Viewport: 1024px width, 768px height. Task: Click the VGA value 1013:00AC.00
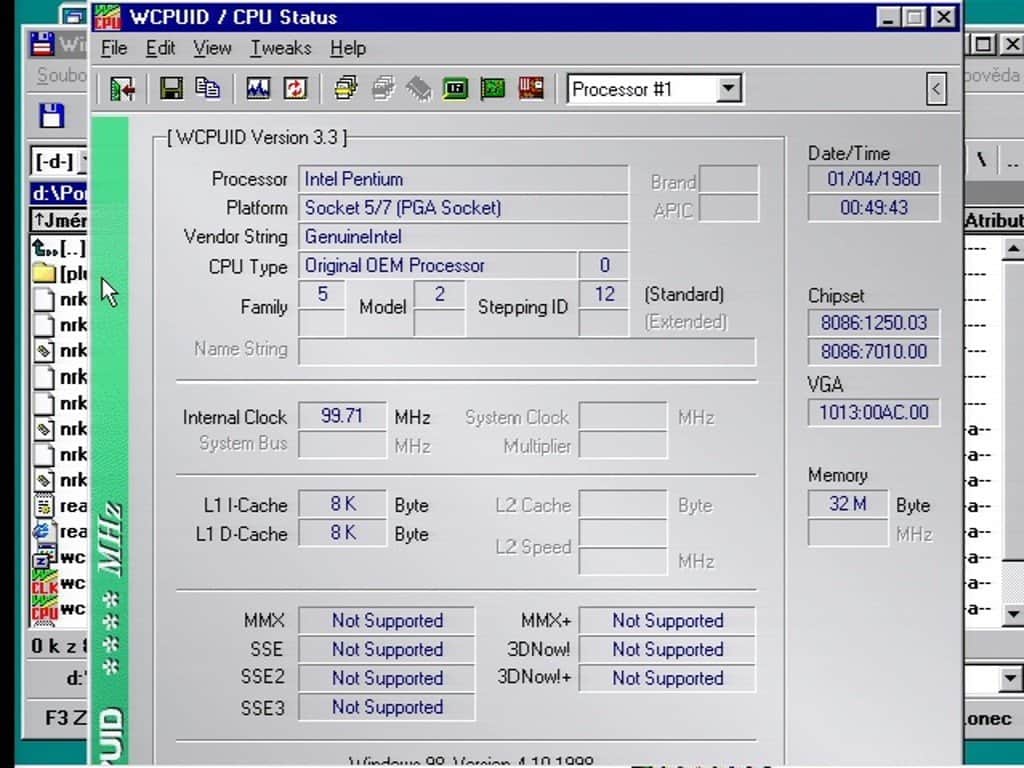[874, 413]
